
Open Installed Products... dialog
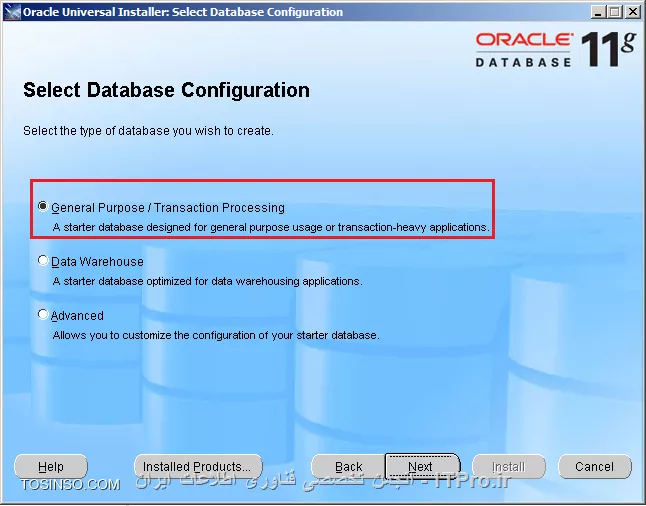click(198, 466)
